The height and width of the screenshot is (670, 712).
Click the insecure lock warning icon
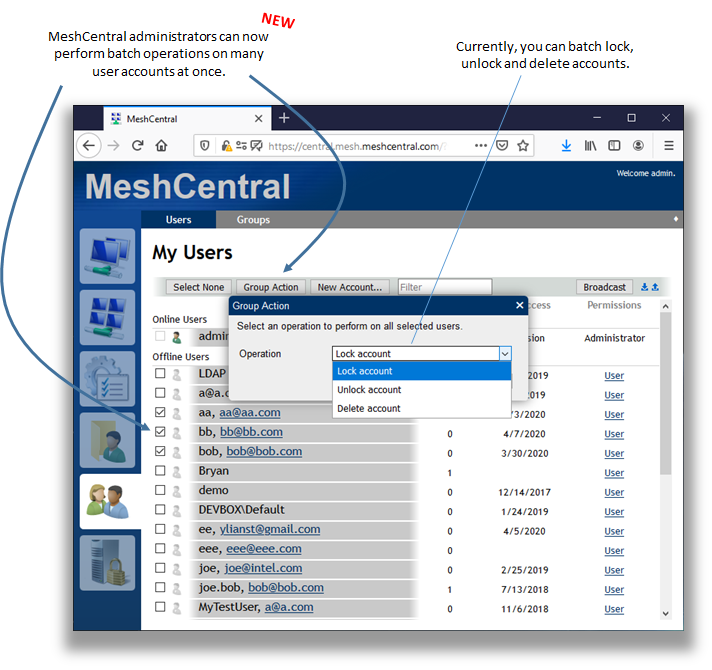click(x=226, y=146)
